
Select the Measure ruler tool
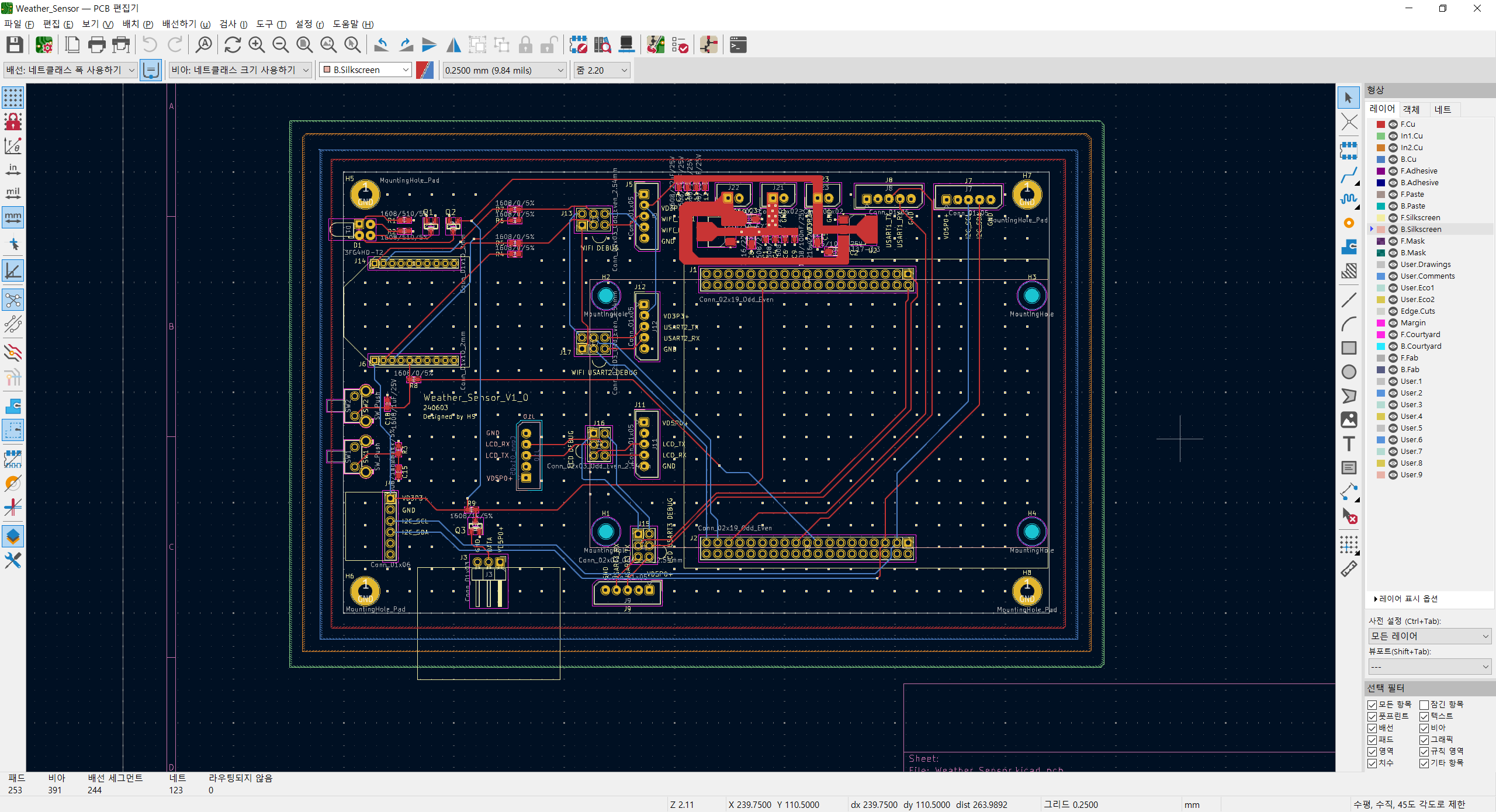pos(1349,569)
